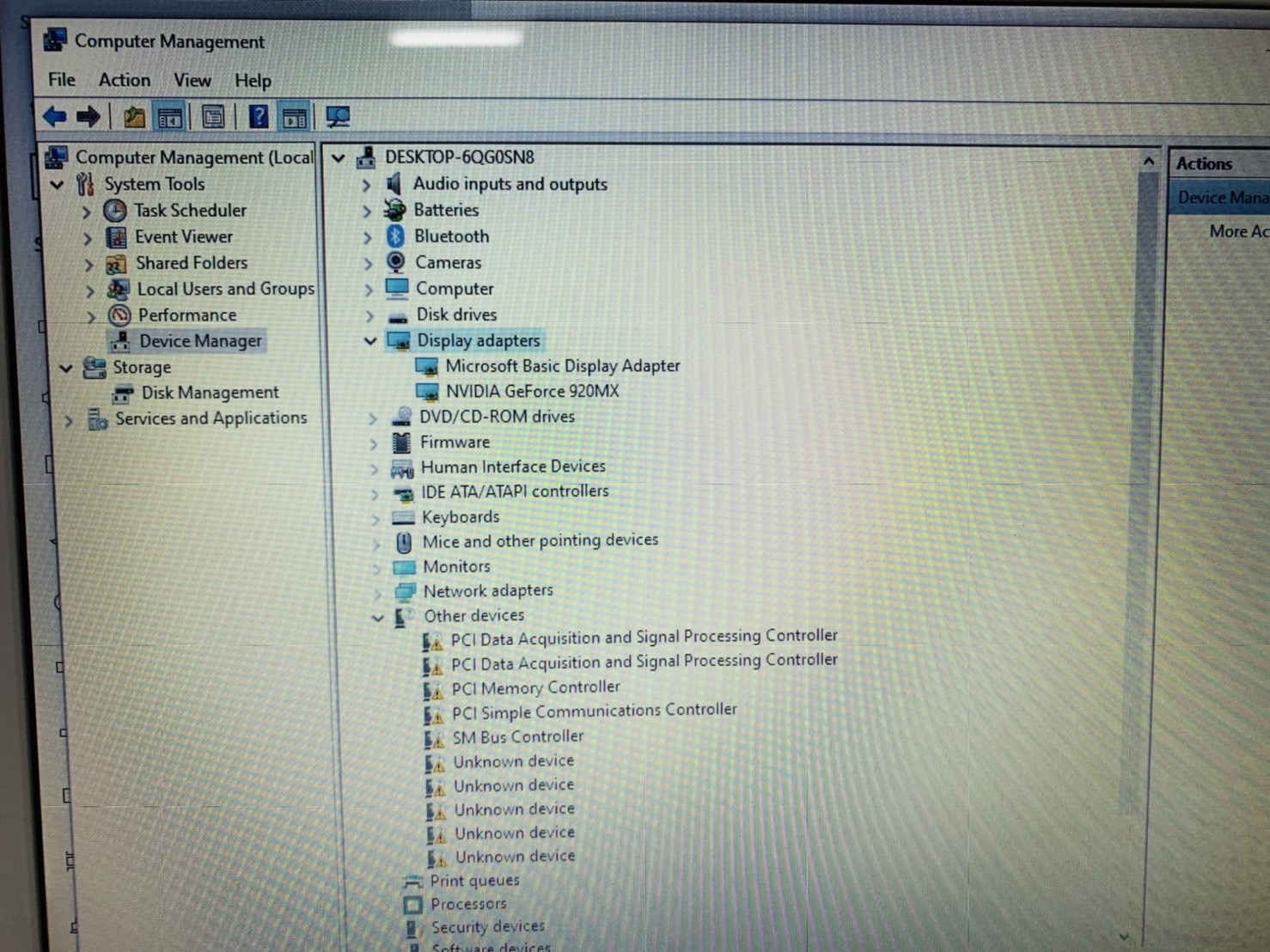Click the Up one level folder icon

pyautogui.click(x=134, y=117)
